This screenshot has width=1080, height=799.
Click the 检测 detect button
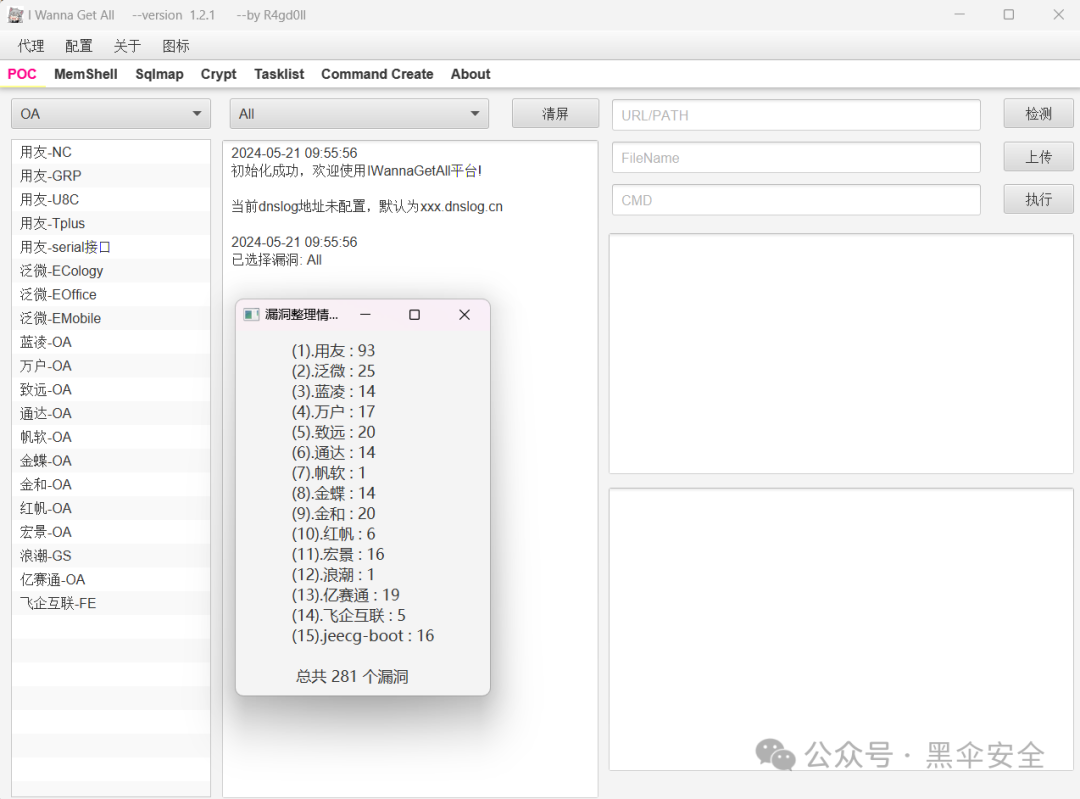point(1038,114)
